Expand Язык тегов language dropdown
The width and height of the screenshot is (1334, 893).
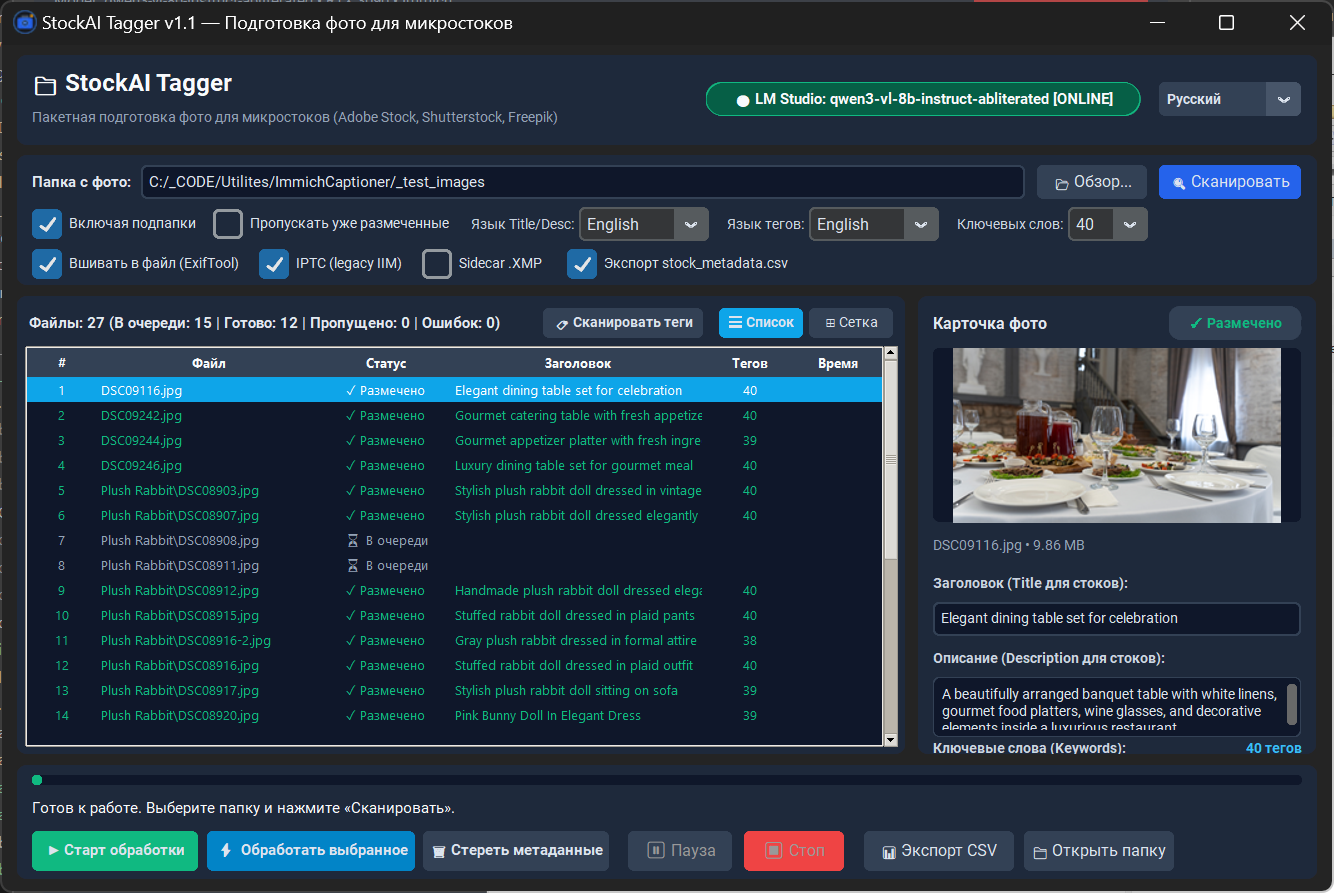[874, 224]
